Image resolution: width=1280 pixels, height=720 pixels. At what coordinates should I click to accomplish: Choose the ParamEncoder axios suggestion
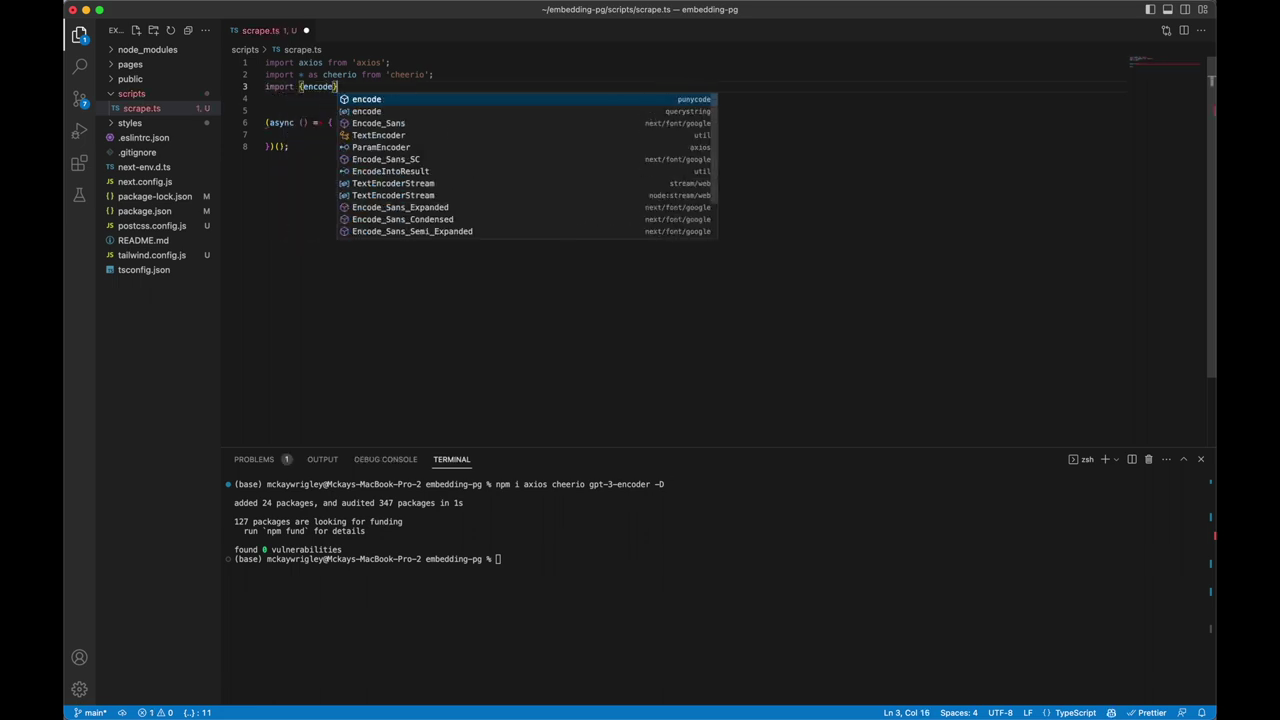click(x=525, y=147)
